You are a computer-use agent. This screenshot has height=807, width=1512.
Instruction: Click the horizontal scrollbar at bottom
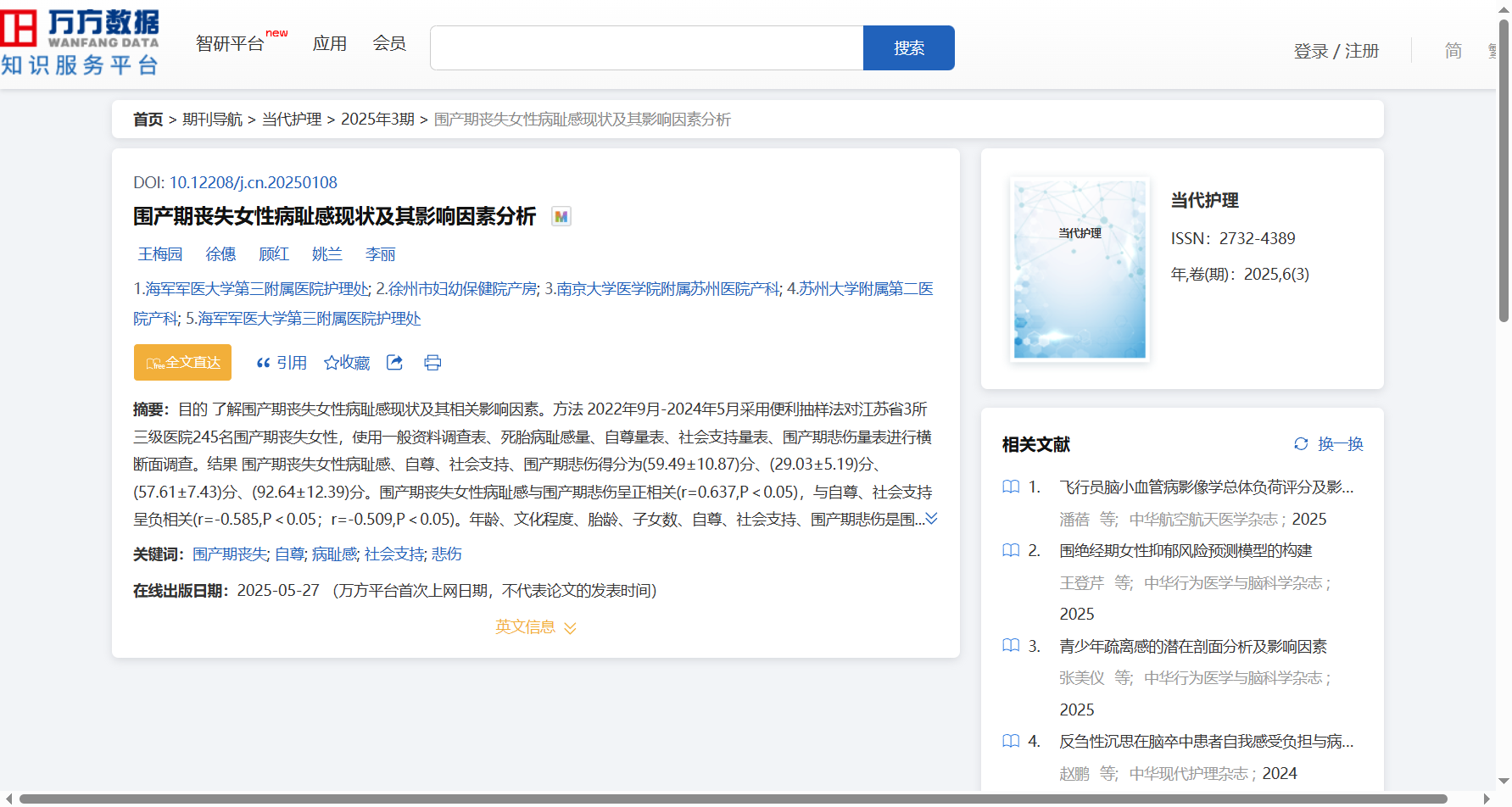point(733,799)
